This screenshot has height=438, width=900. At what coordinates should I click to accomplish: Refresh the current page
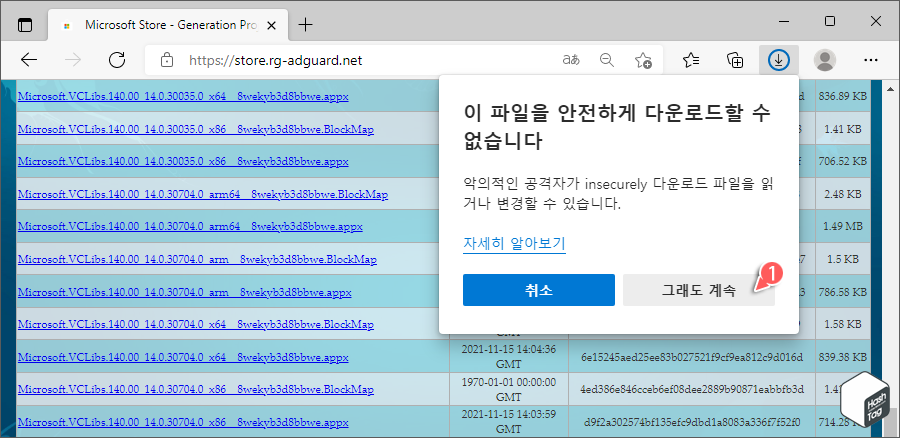(x=117, y=60)
